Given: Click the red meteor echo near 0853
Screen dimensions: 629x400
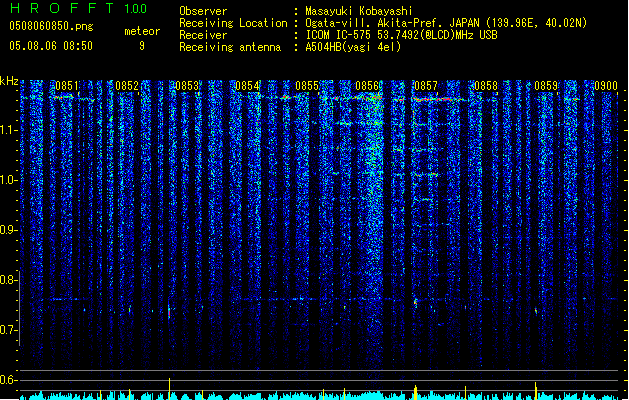Looking at the screenshot, I should (x=169, y=313).
